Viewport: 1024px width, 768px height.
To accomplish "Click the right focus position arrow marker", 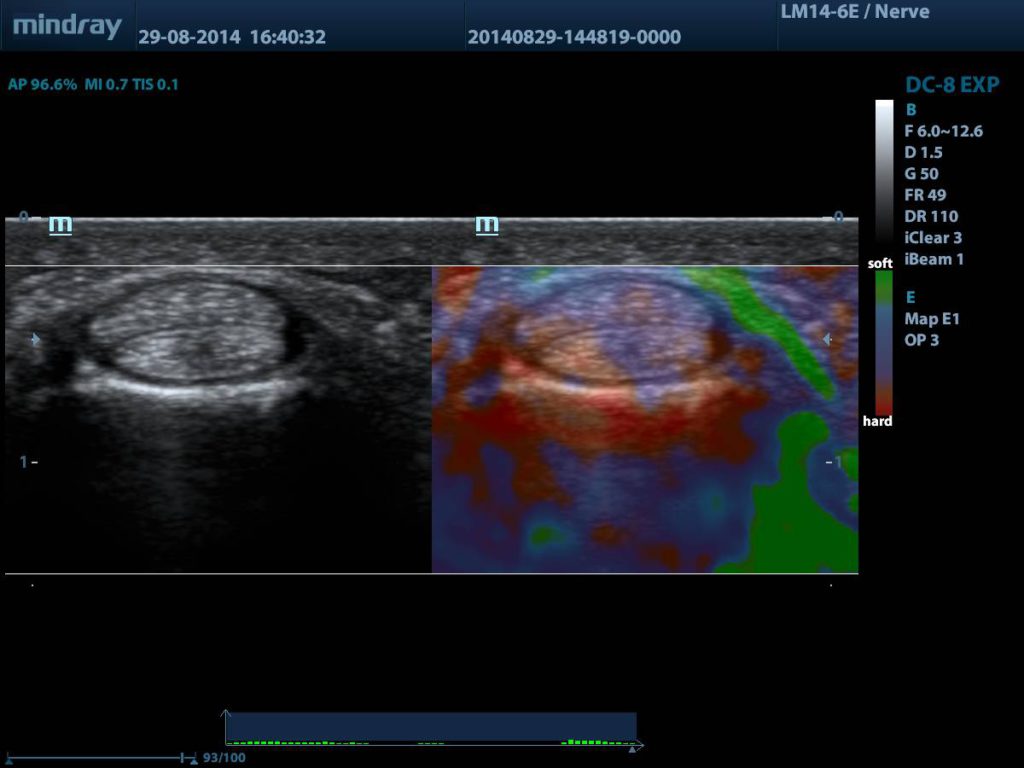I will click(826, 340).
